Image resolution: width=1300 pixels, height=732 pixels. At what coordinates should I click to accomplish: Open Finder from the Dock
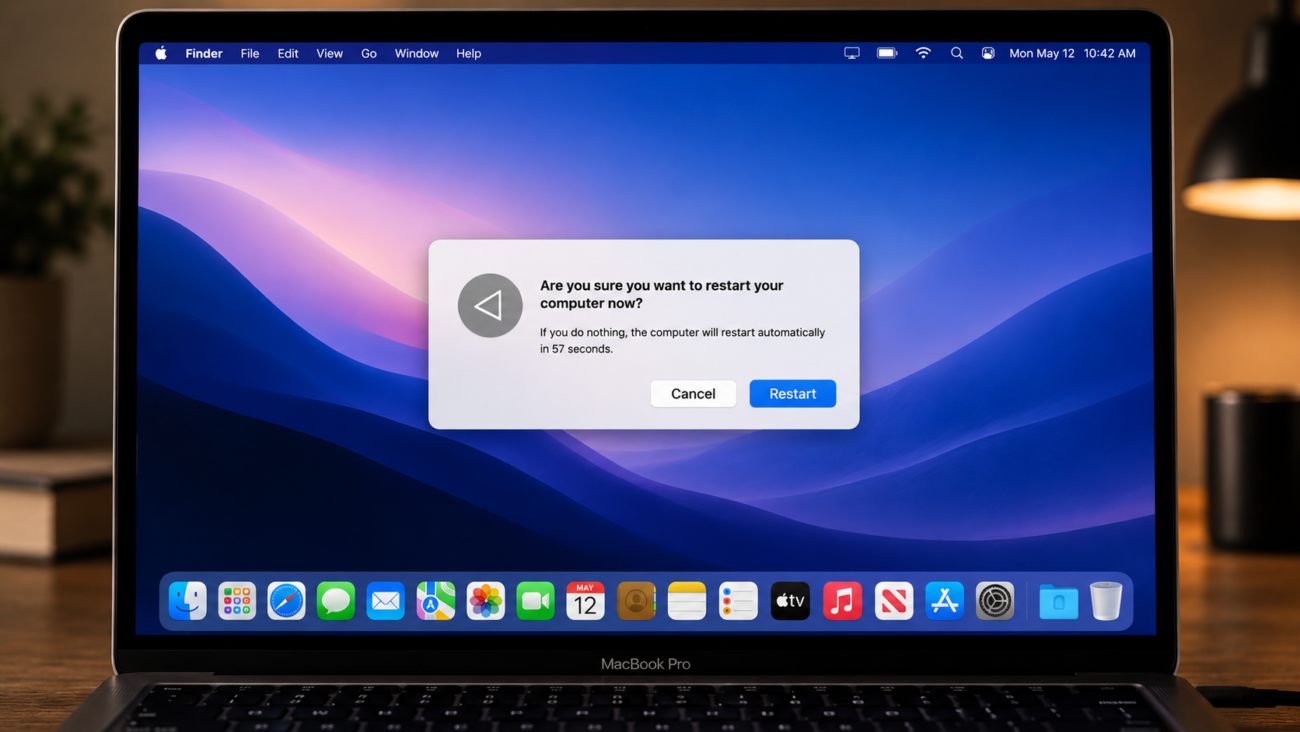(187, 601)
